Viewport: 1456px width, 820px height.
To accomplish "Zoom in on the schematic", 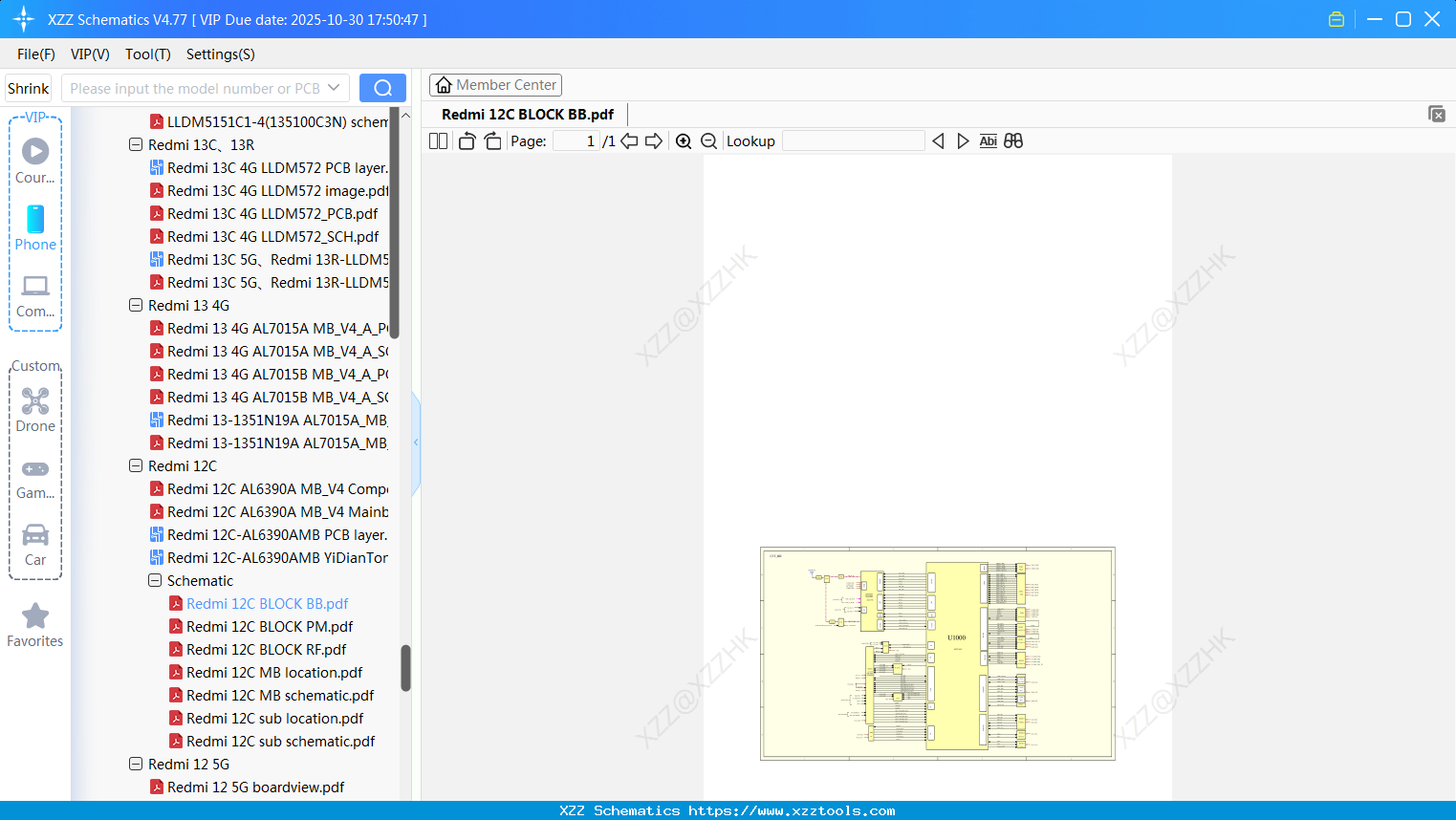I will click(x=684, y=140).
